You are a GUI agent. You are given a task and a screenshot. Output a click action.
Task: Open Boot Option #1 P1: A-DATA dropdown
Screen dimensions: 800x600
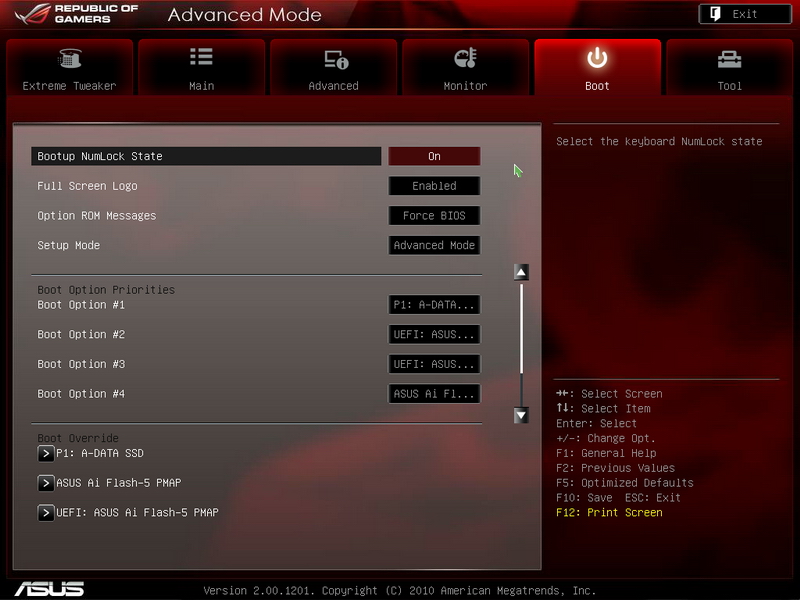coord(434,305)
